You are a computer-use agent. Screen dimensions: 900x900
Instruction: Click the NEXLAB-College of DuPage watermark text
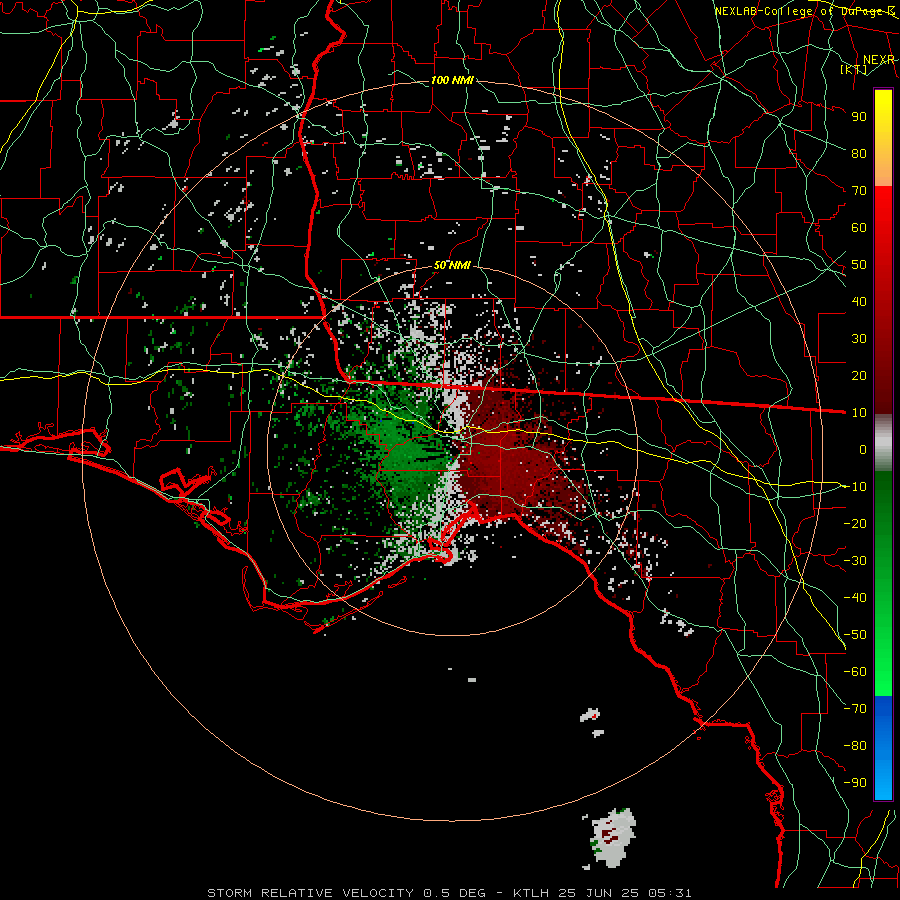[x=804, y=11]
